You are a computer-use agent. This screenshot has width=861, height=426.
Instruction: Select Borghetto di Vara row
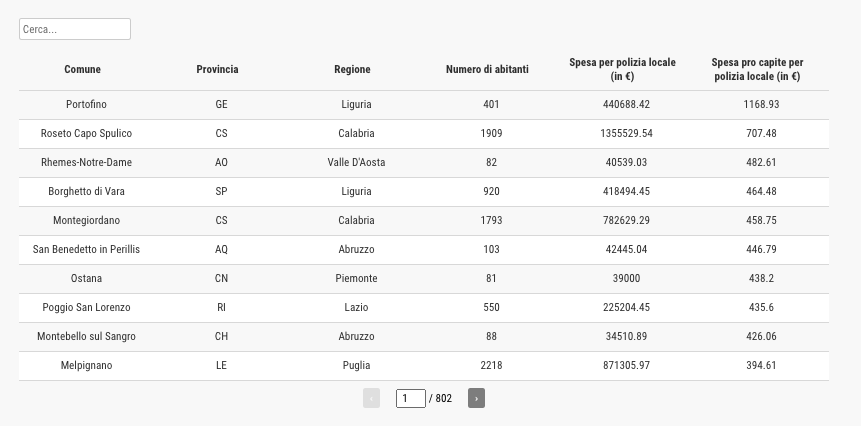pyautogui.click(x=424, y=192)
